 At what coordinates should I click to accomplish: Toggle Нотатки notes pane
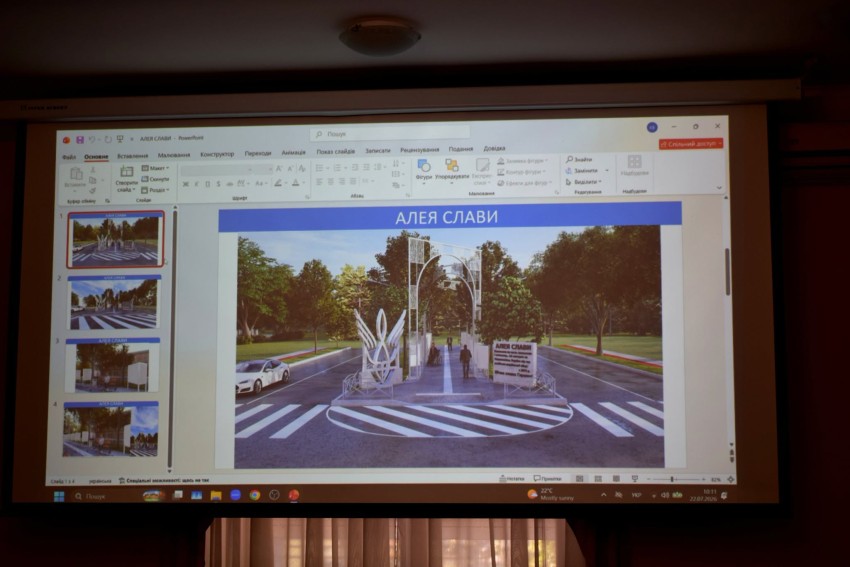point(512,479)
